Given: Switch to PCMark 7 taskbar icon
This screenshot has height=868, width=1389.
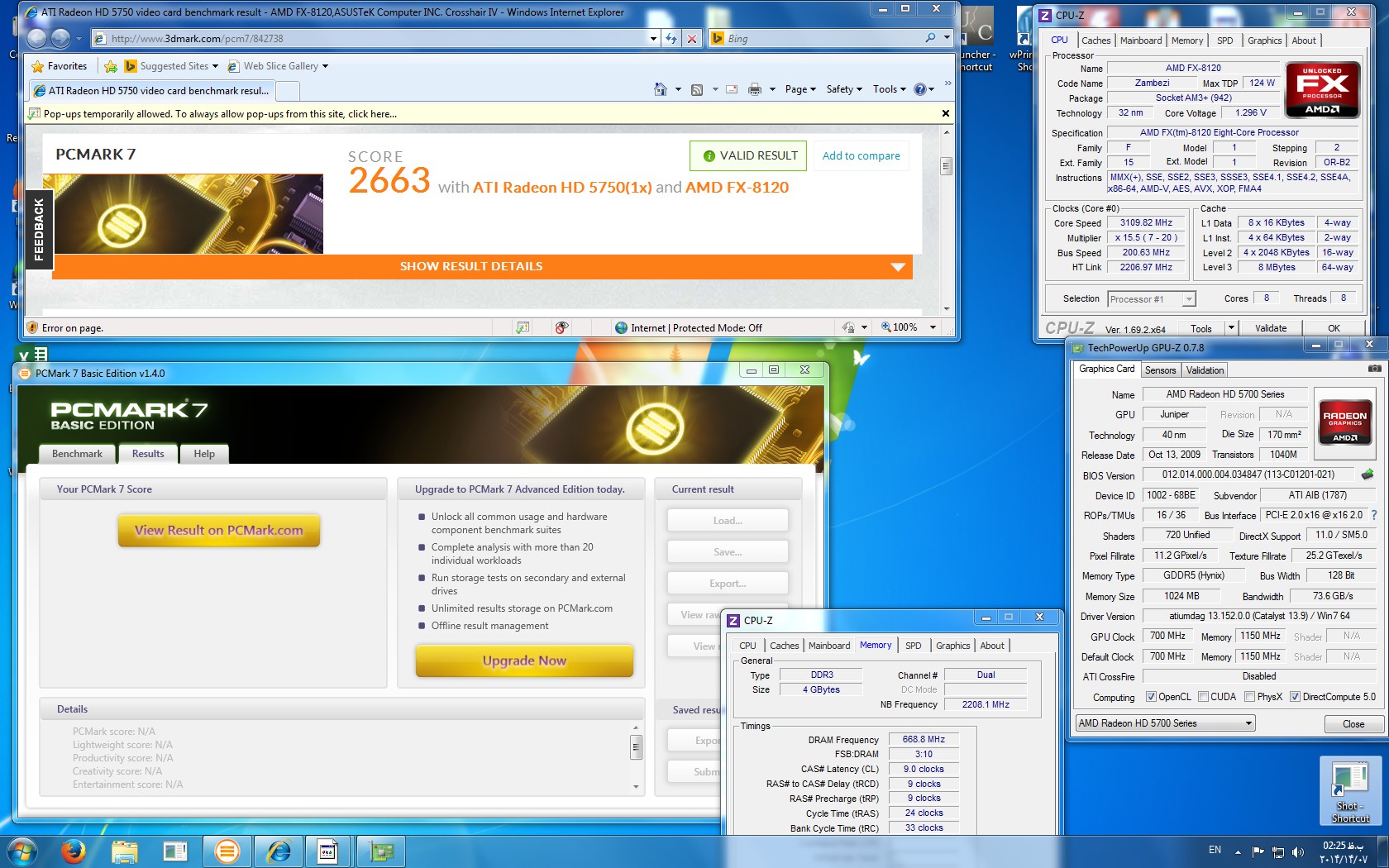Looking at the screenshot, I should point(227,851).
